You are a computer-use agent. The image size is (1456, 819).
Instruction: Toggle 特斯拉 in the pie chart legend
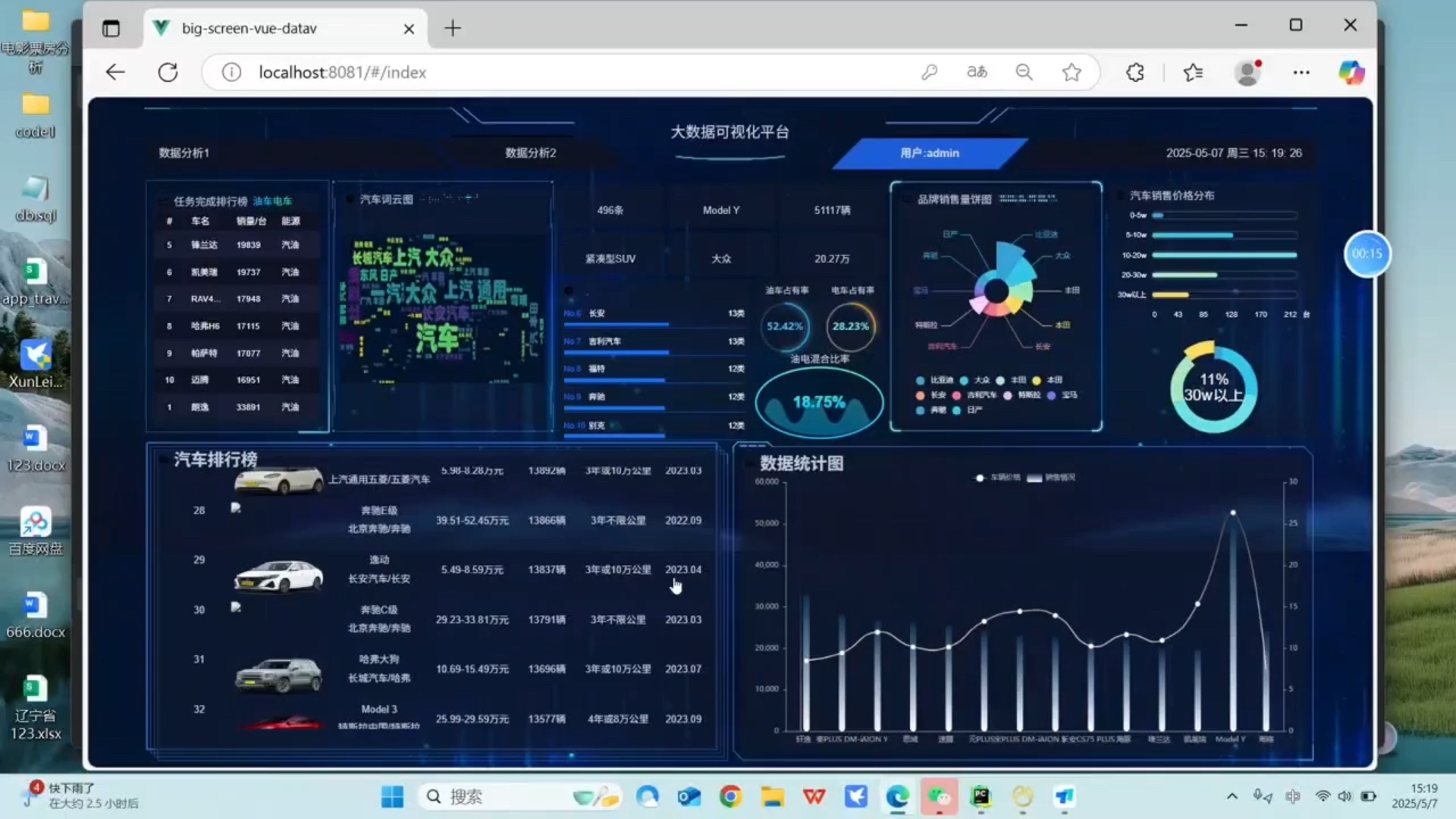pos(1022,395)
